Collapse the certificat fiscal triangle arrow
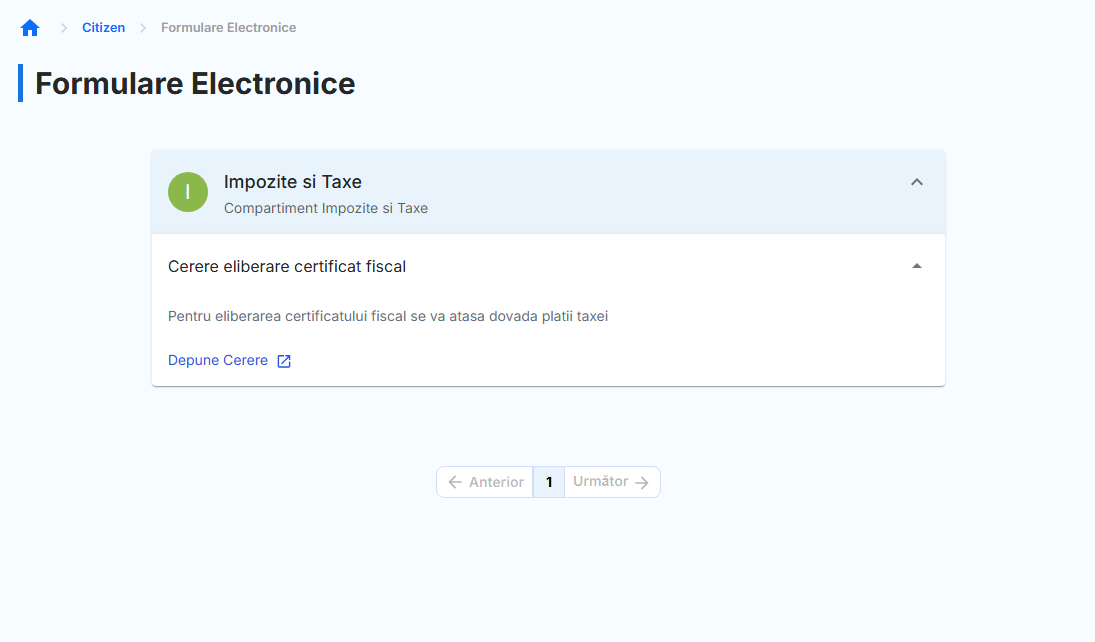The width and height of the screenshot is (1095, 642). click(917, 266)
